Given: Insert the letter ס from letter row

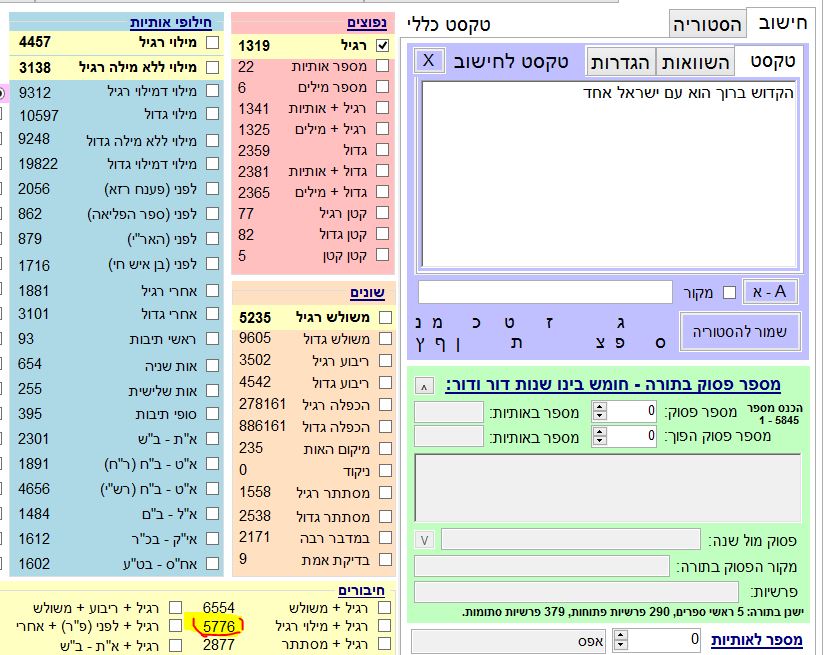Looking at the screenshot, I should click(x=659, y=342).
